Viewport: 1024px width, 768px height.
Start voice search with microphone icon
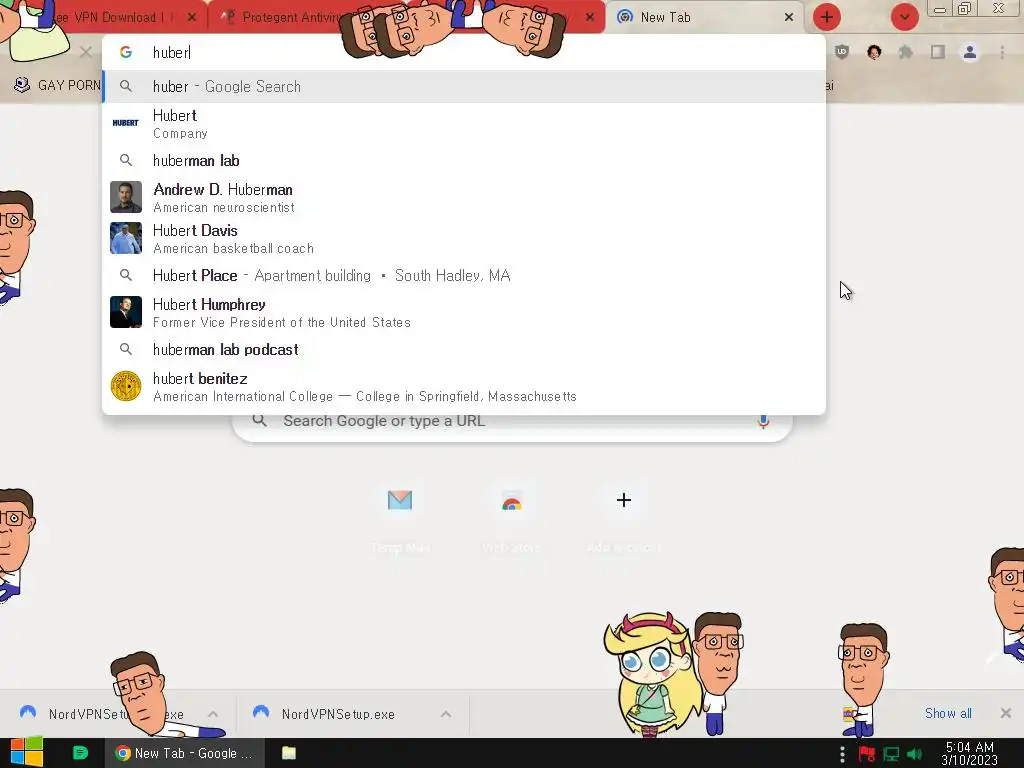(x=763, y=422)
